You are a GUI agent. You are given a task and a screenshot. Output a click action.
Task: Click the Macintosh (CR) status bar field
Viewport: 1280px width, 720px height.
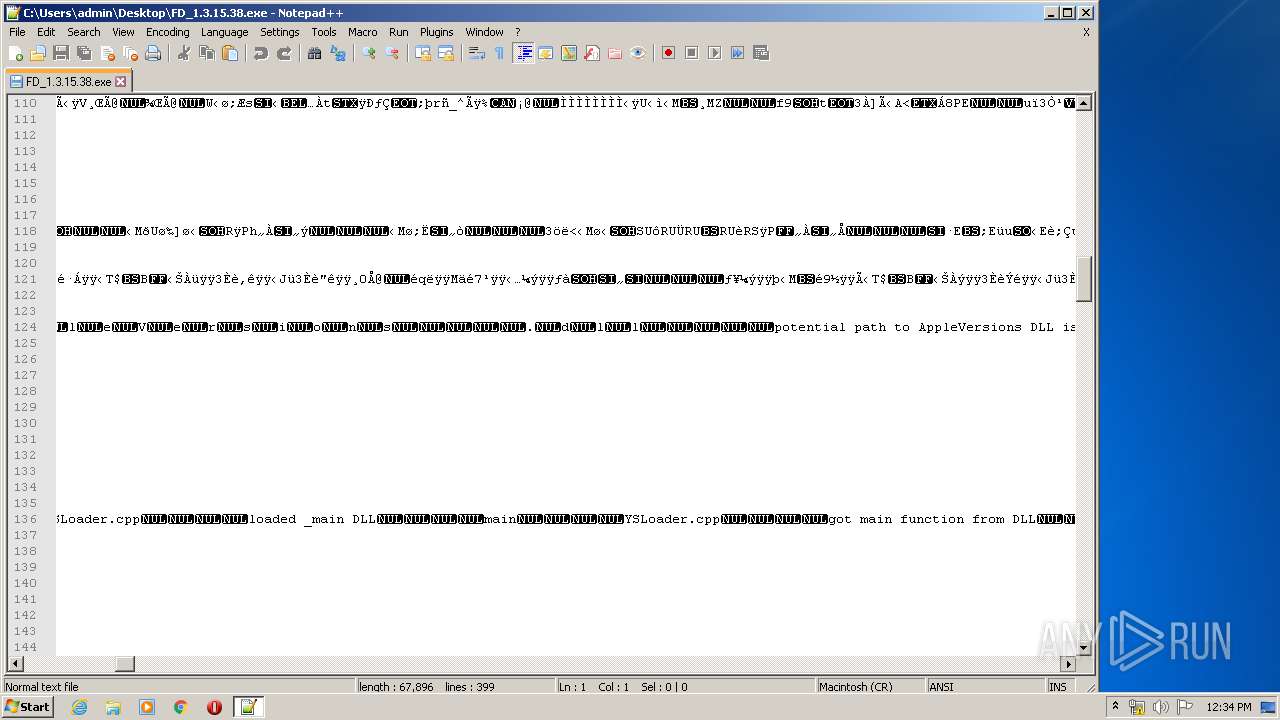(870, 687)
